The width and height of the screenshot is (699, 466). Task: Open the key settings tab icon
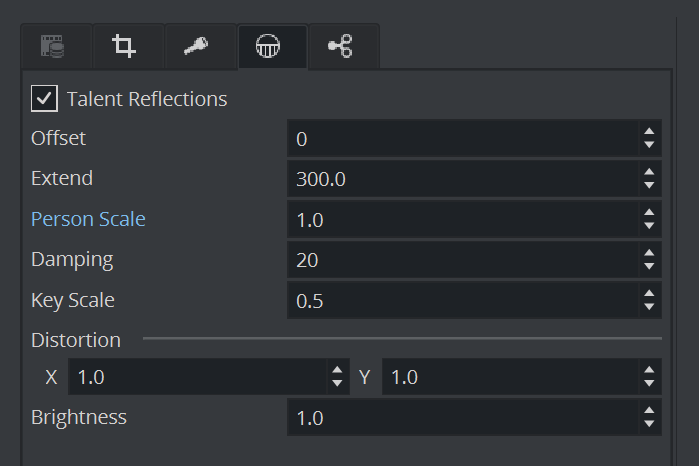196,46
